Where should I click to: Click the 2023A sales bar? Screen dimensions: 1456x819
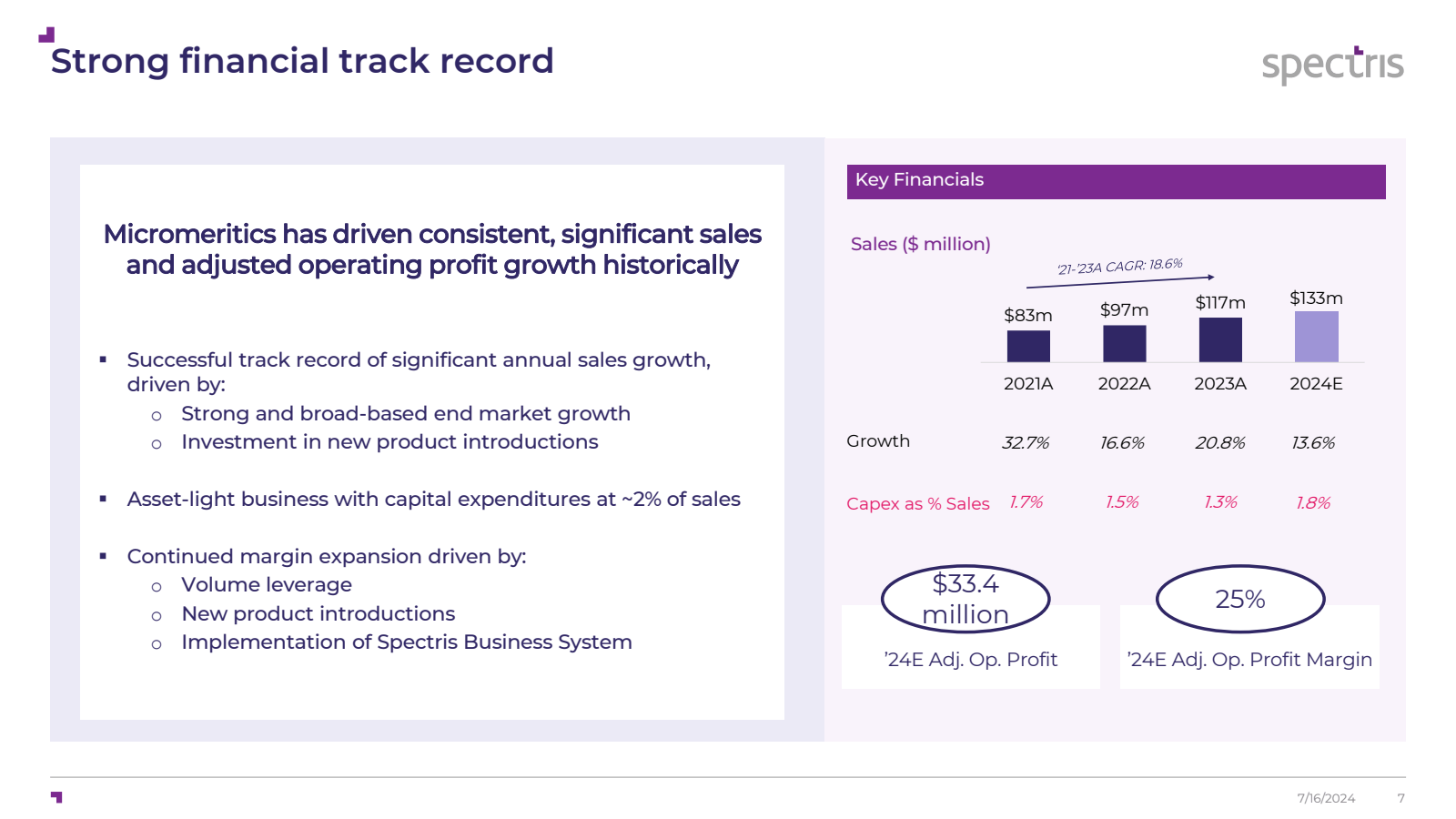(x=1220, y=339)
